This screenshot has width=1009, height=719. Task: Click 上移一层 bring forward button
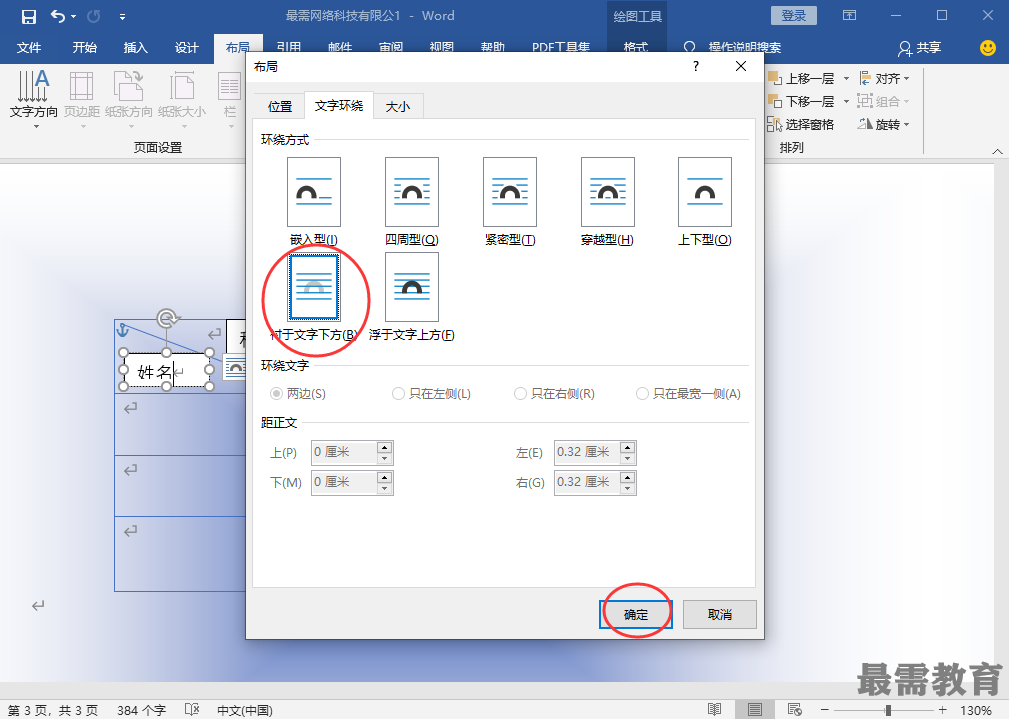point(801,79)
